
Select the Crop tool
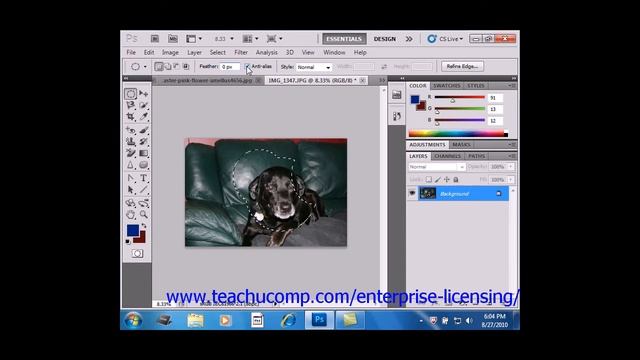point(131,117)
